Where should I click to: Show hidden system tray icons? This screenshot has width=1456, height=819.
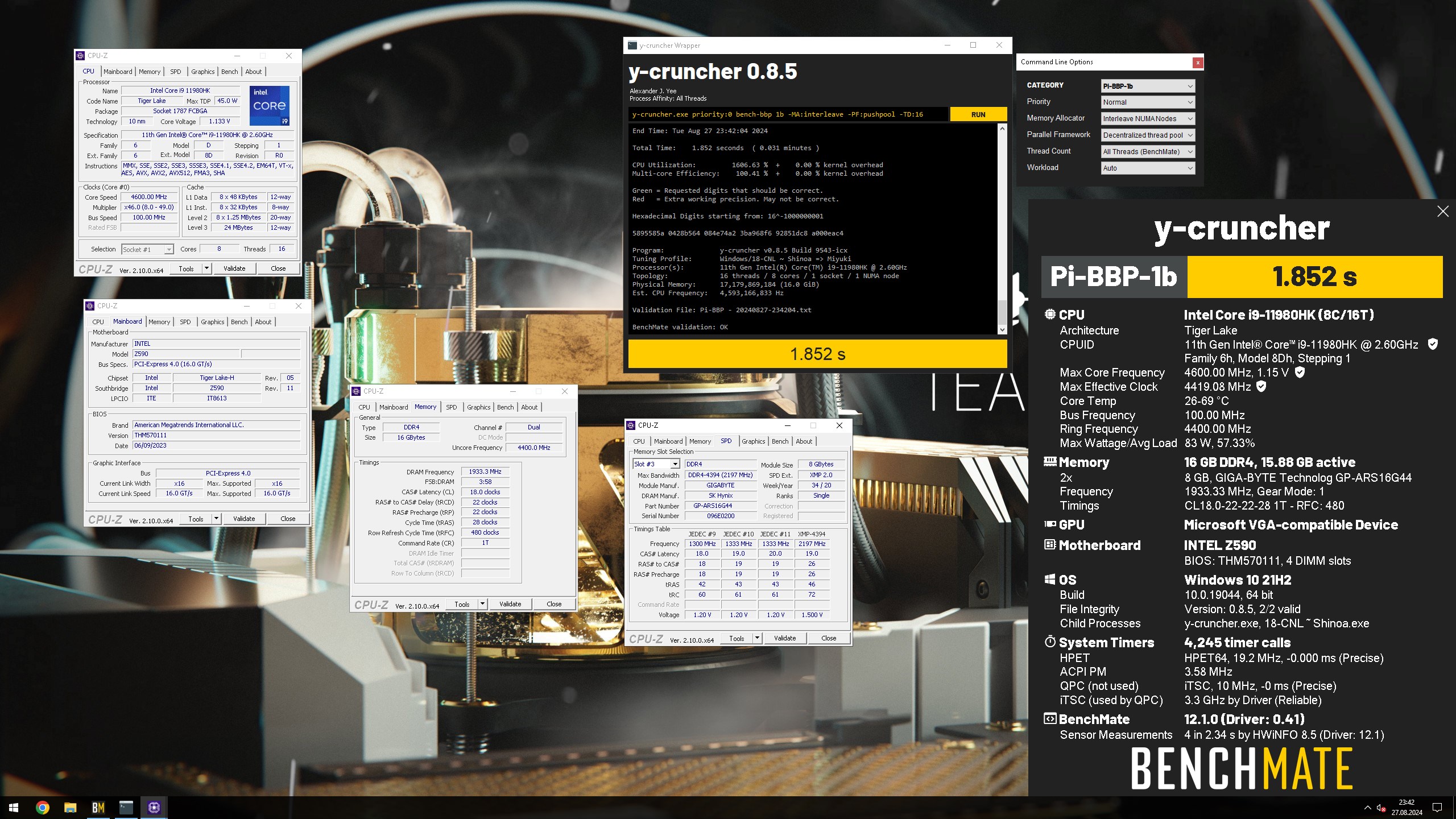1367,808
